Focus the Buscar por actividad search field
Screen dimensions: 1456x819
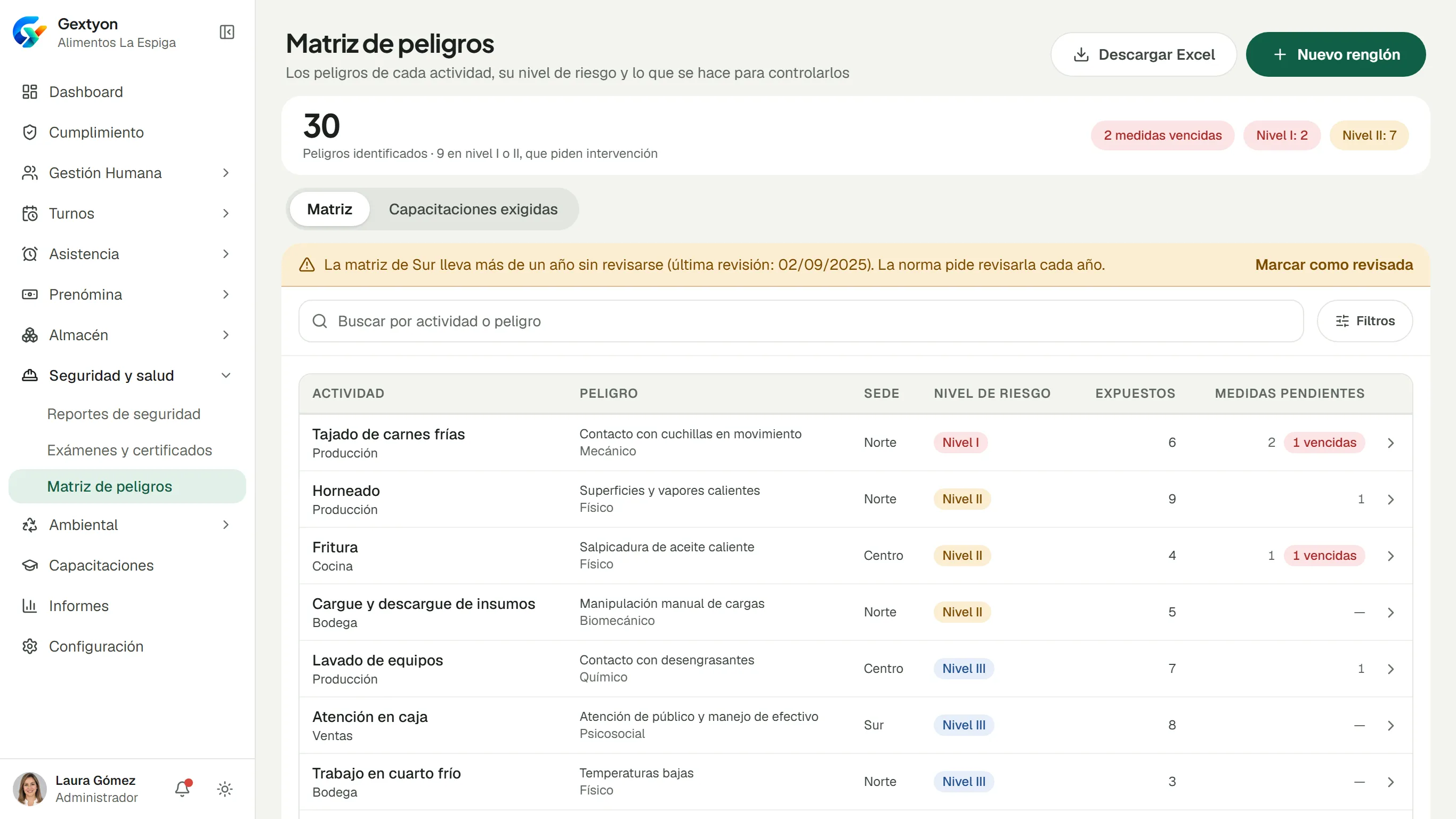pyautogui.click(x=801, y=322)
